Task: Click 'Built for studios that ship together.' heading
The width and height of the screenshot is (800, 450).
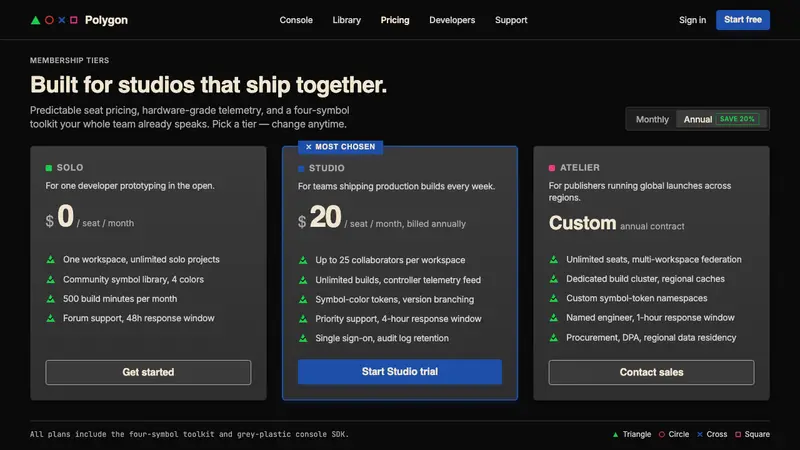Action: (x=208, y=85)
